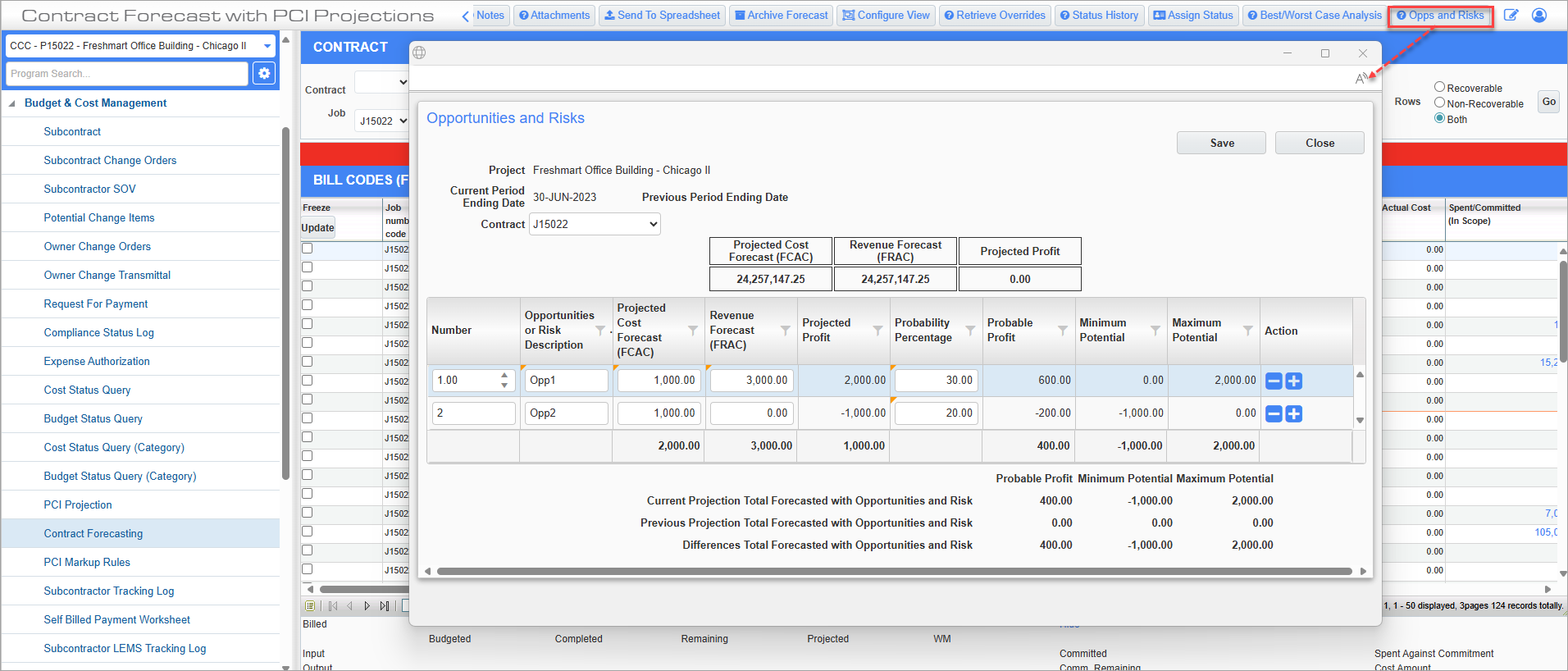
Task: Click the sidebar vertical scrollbar
Action: [x=285, y=304]
